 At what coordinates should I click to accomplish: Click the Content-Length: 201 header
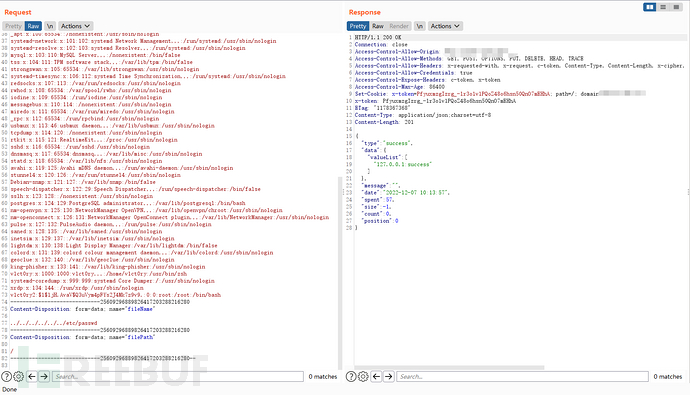pyautogui.click(x=384, y=122)
